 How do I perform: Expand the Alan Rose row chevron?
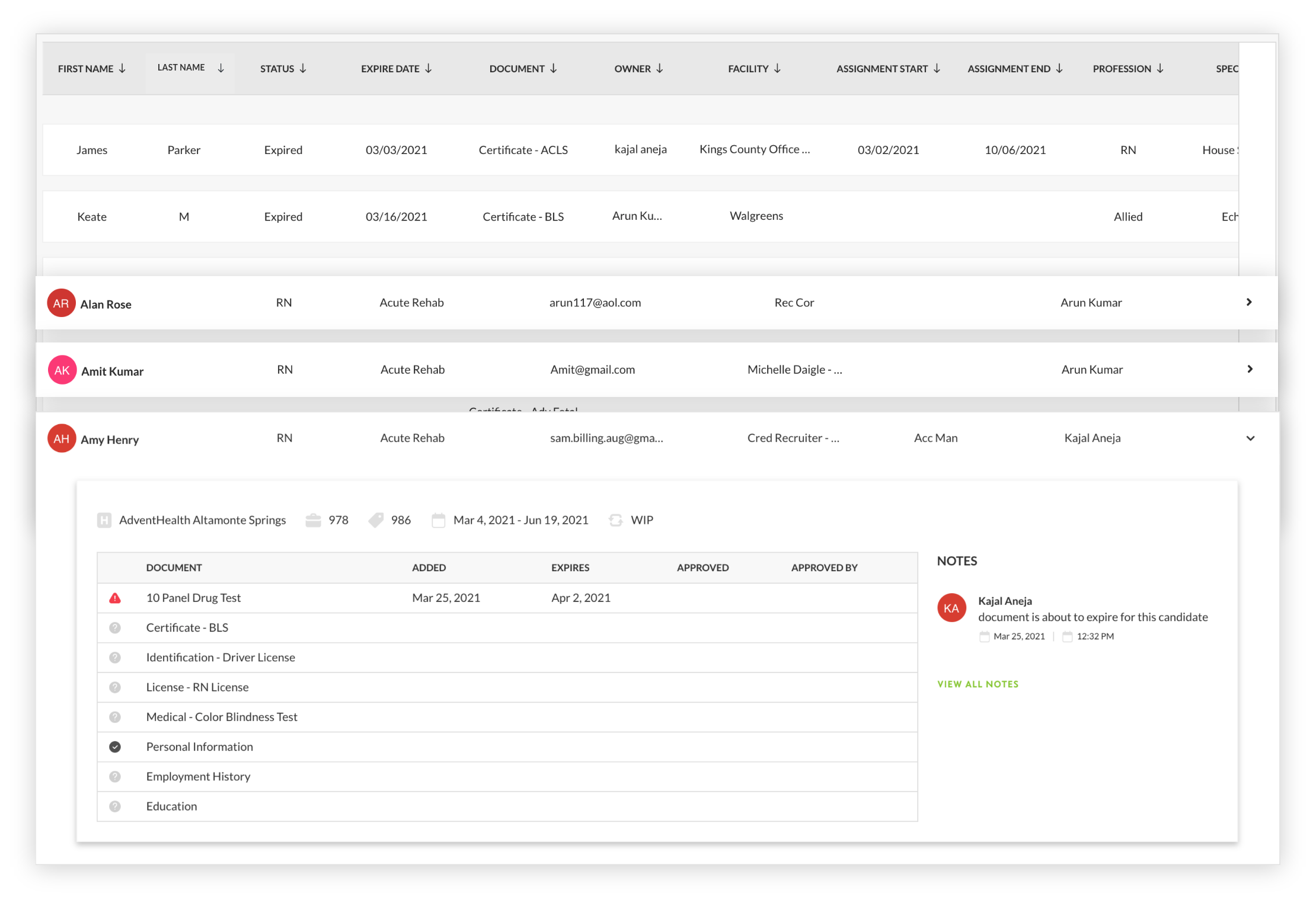[1249, 302]
